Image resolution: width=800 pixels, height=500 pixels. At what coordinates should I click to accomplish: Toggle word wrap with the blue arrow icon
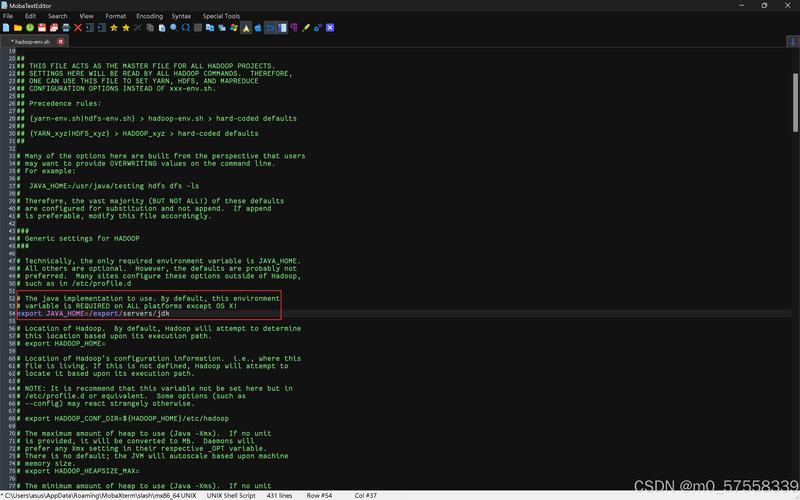pos(270,28)
